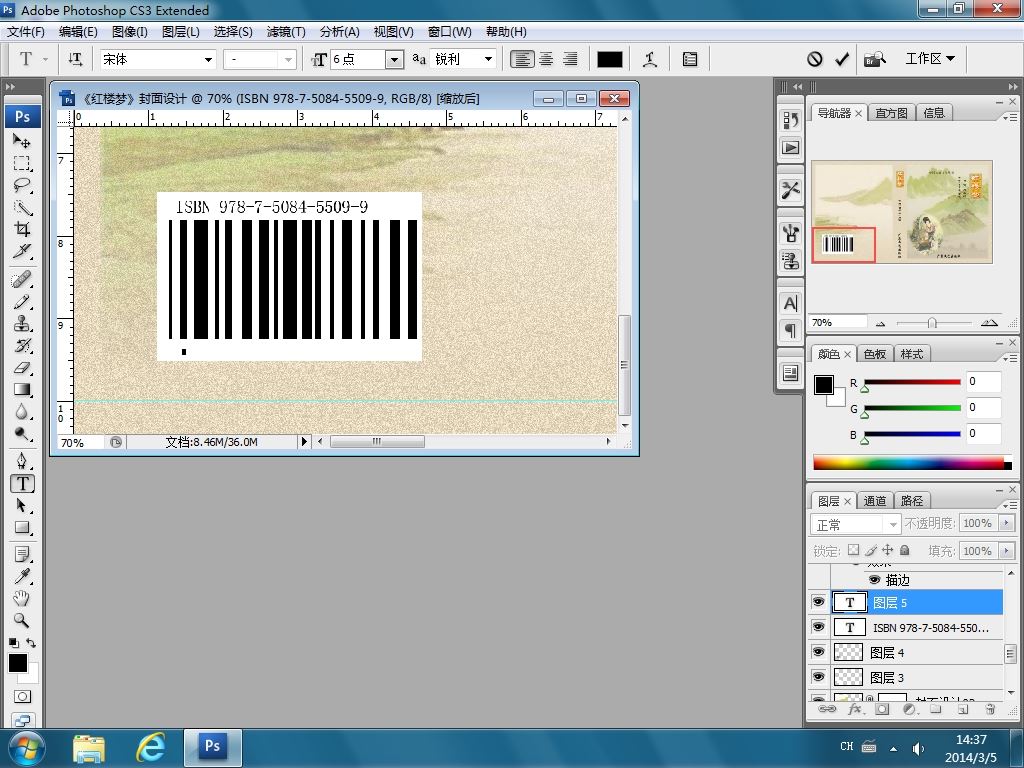Image resolution: width=1024 pixels, height=768 pixels.
Task: Hide layer 图层 4
Action: click(x=818, y=652)
